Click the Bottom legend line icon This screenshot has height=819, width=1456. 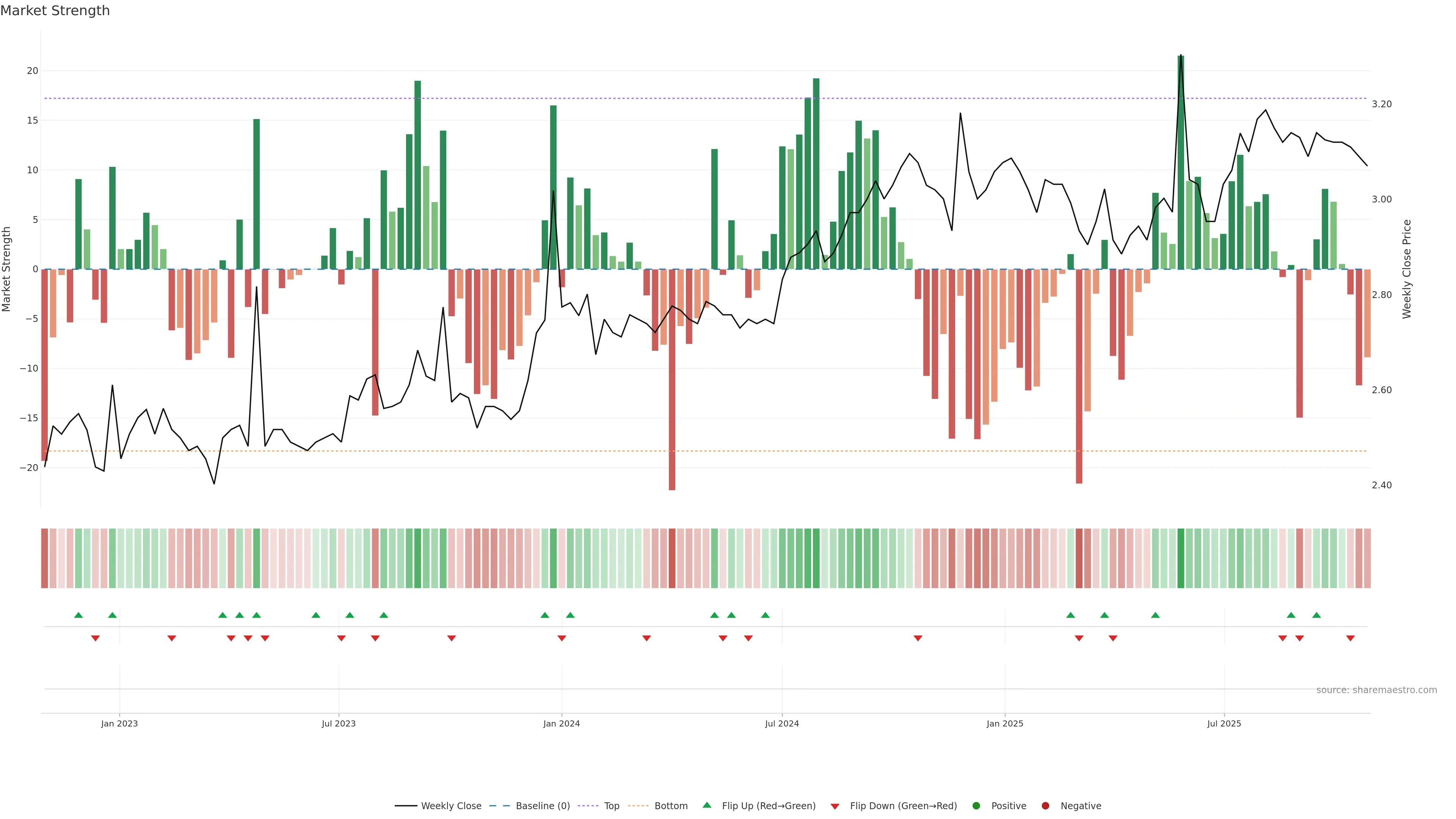(x=638, y=806)
